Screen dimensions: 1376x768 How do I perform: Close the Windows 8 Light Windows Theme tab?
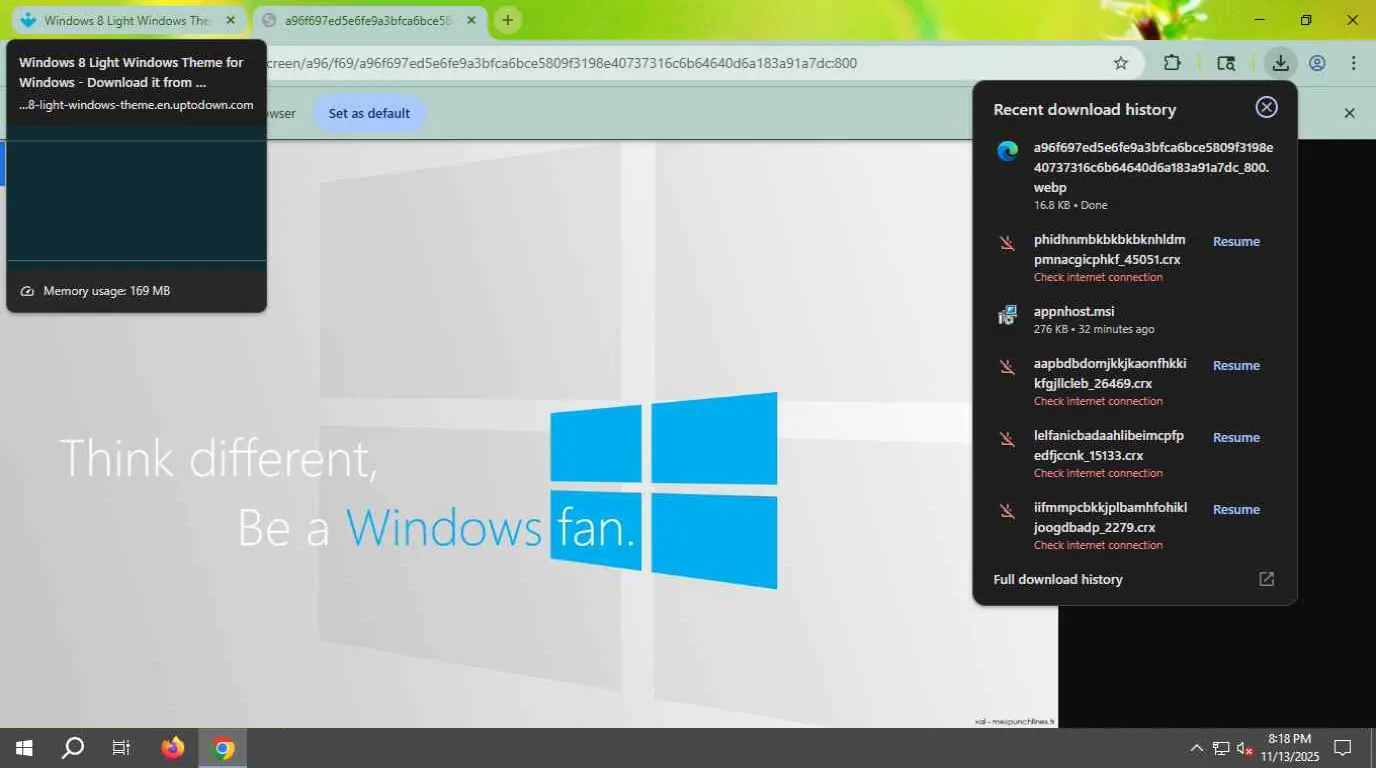[231, 20]
